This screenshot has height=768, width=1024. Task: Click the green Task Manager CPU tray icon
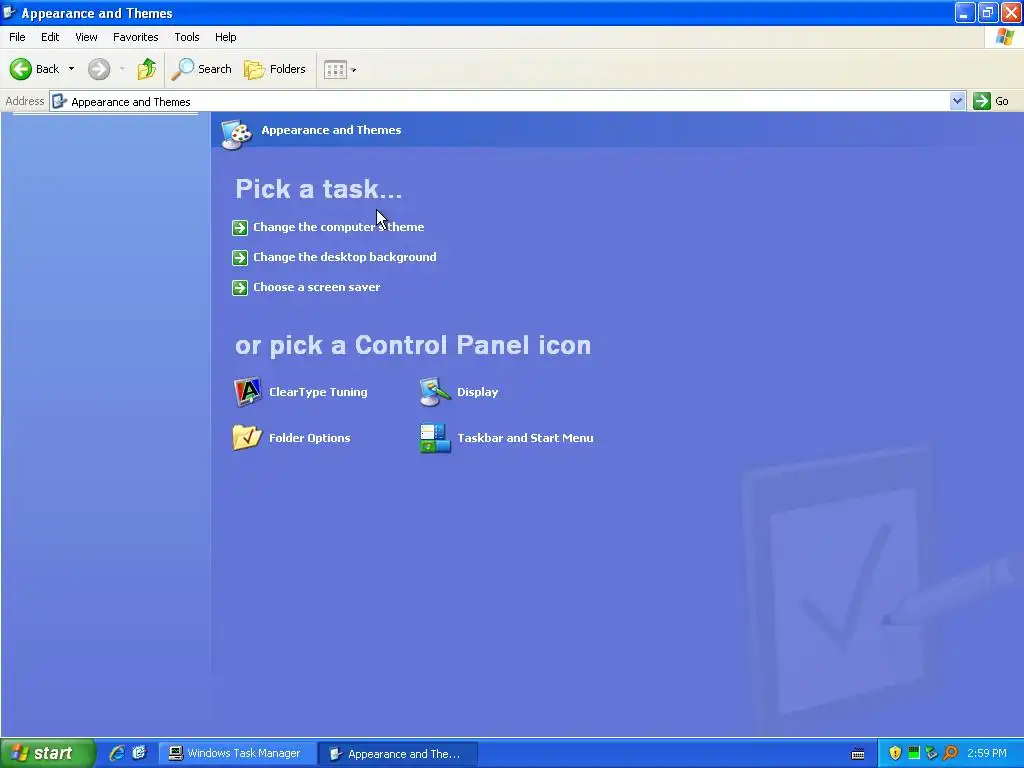click(x=914, y=753)
